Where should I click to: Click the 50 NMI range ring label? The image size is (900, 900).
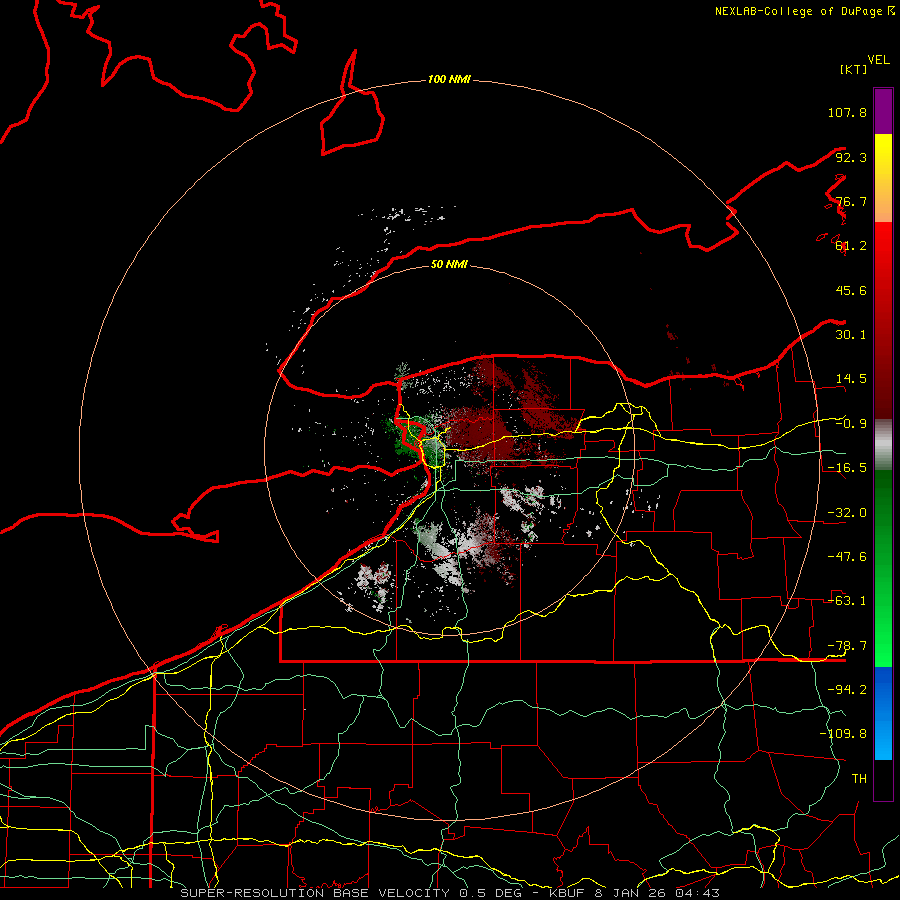[x=449, y=264]
